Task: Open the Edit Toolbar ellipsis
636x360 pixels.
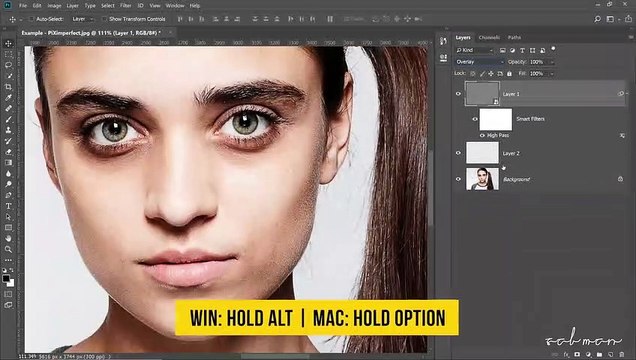Action: tap(8, 260)
